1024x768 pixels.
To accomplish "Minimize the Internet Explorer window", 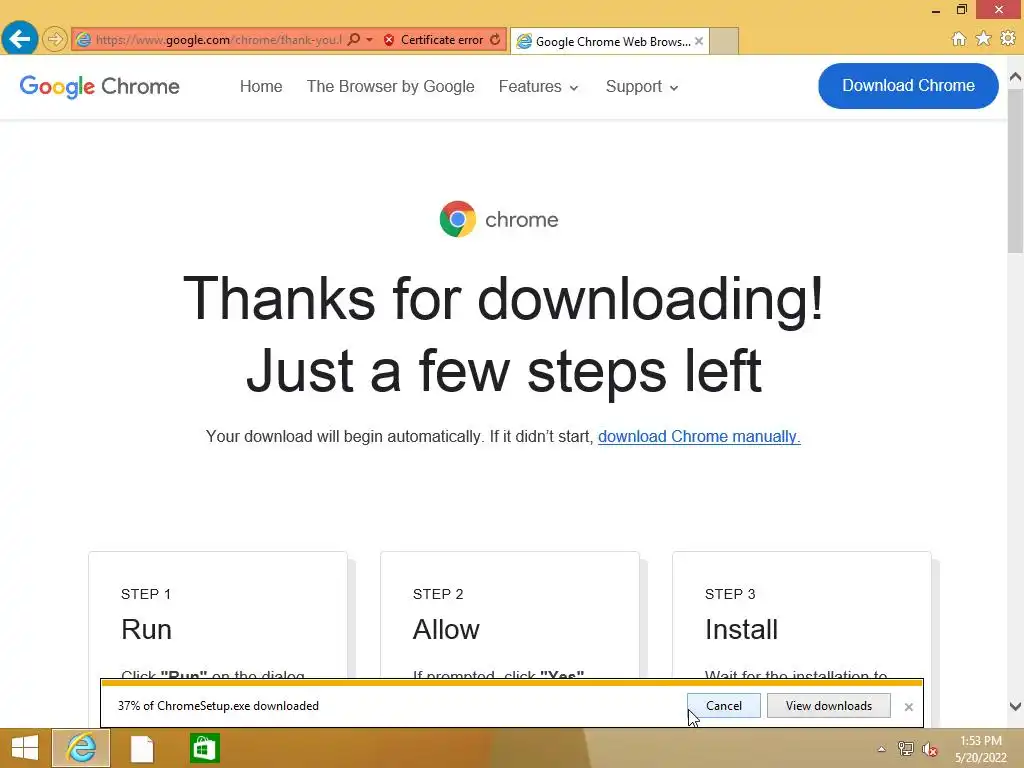I will tap(935, 10).
